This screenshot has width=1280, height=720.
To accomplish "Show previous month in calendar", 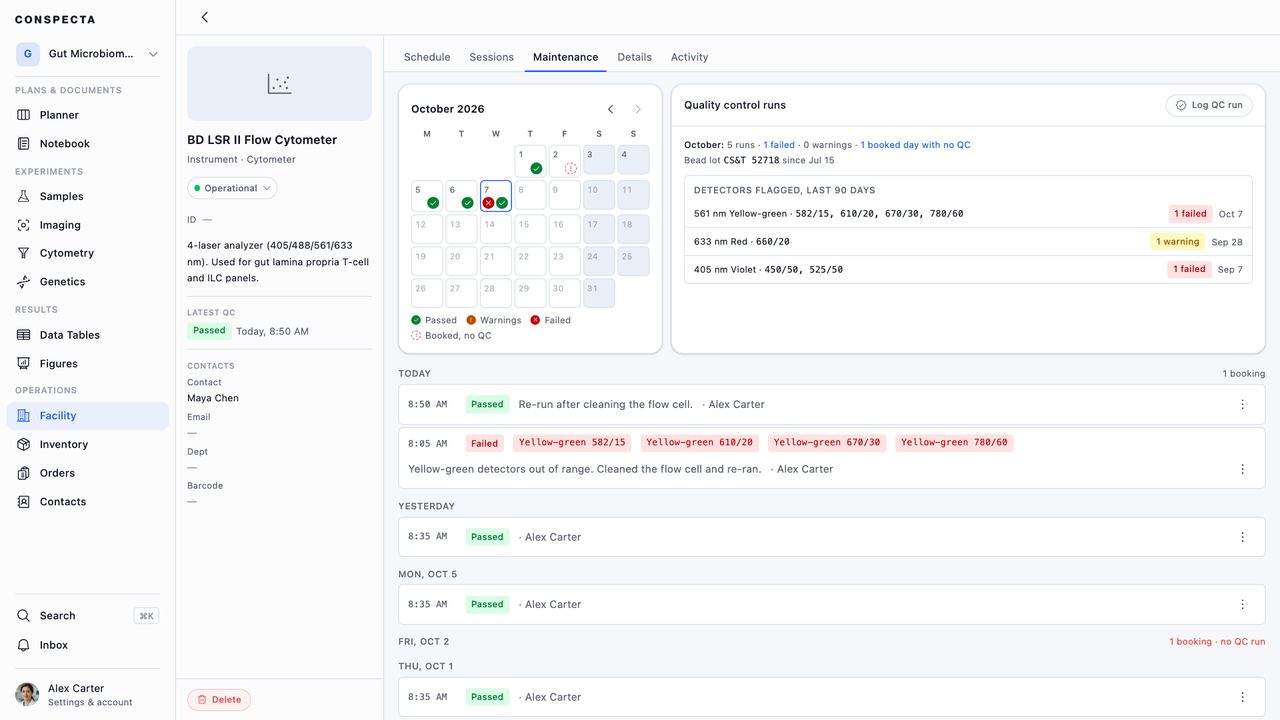I will pyautogui.click(x=611, y=109).
